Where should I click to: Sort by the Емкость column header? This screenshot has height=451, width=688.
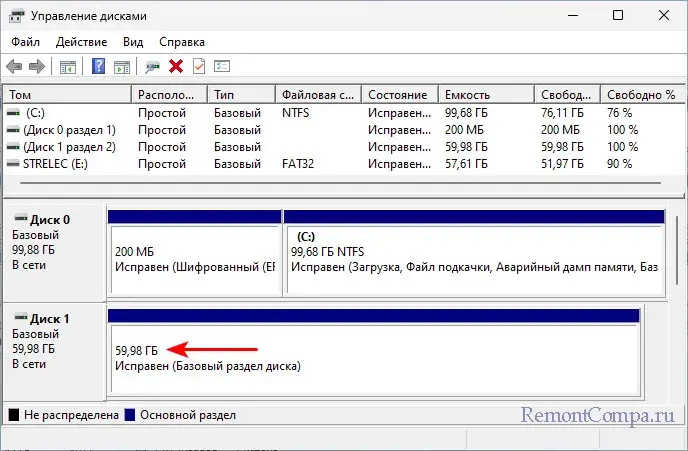pos(487,95)
